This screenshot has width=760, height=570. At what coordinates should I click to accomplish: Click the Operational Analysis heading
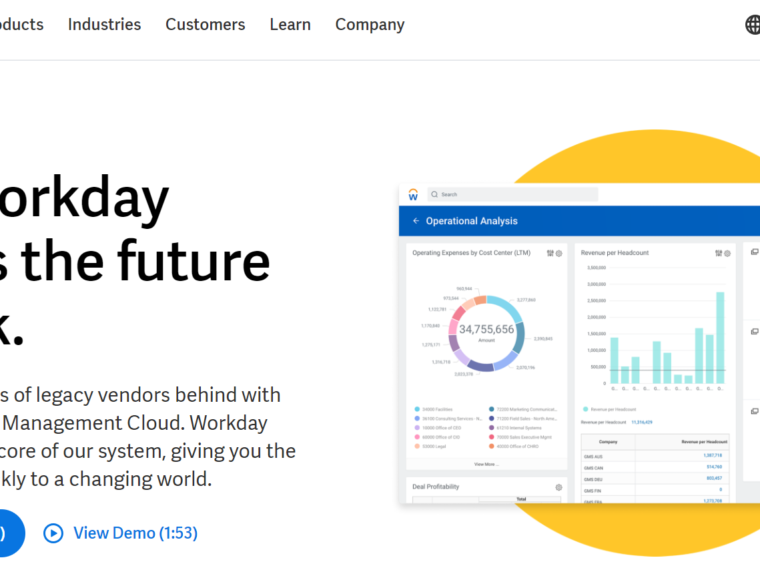click(x=472, y=221)
